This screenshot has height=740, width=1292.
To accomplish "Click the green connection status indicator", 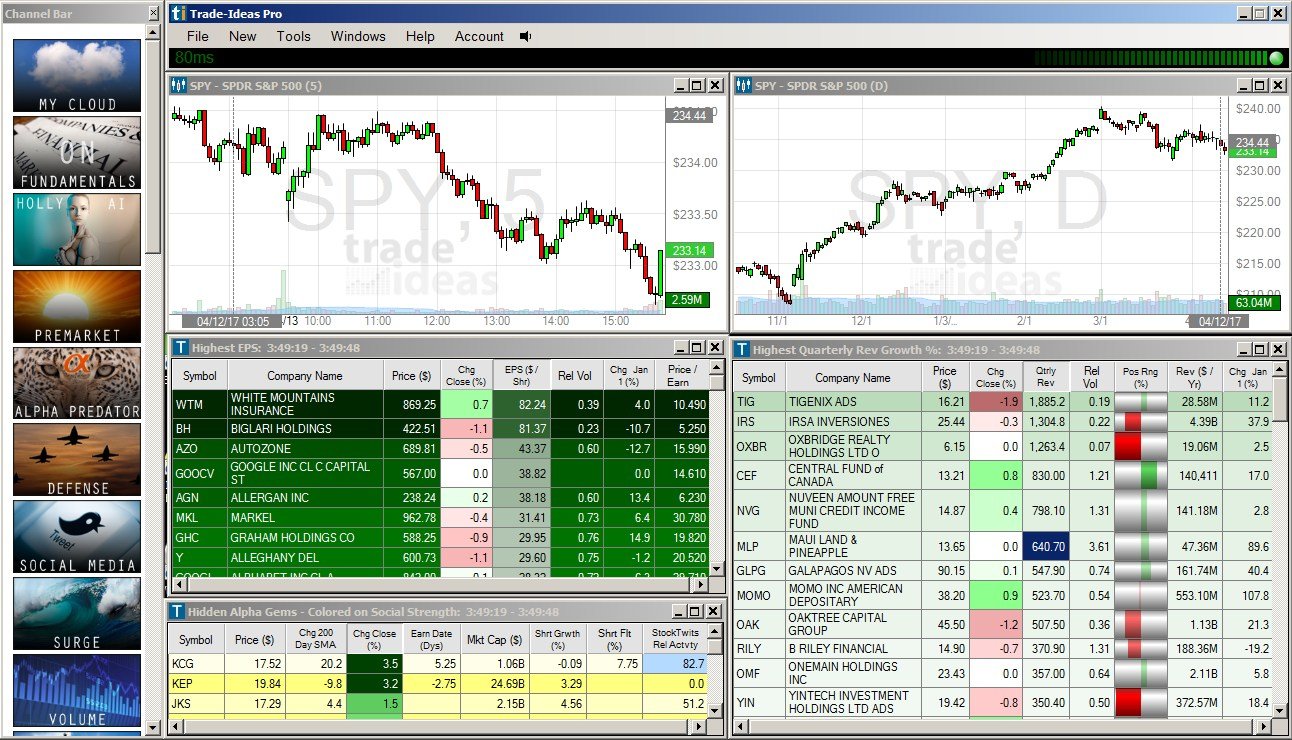I will (x=1276, y=58).
